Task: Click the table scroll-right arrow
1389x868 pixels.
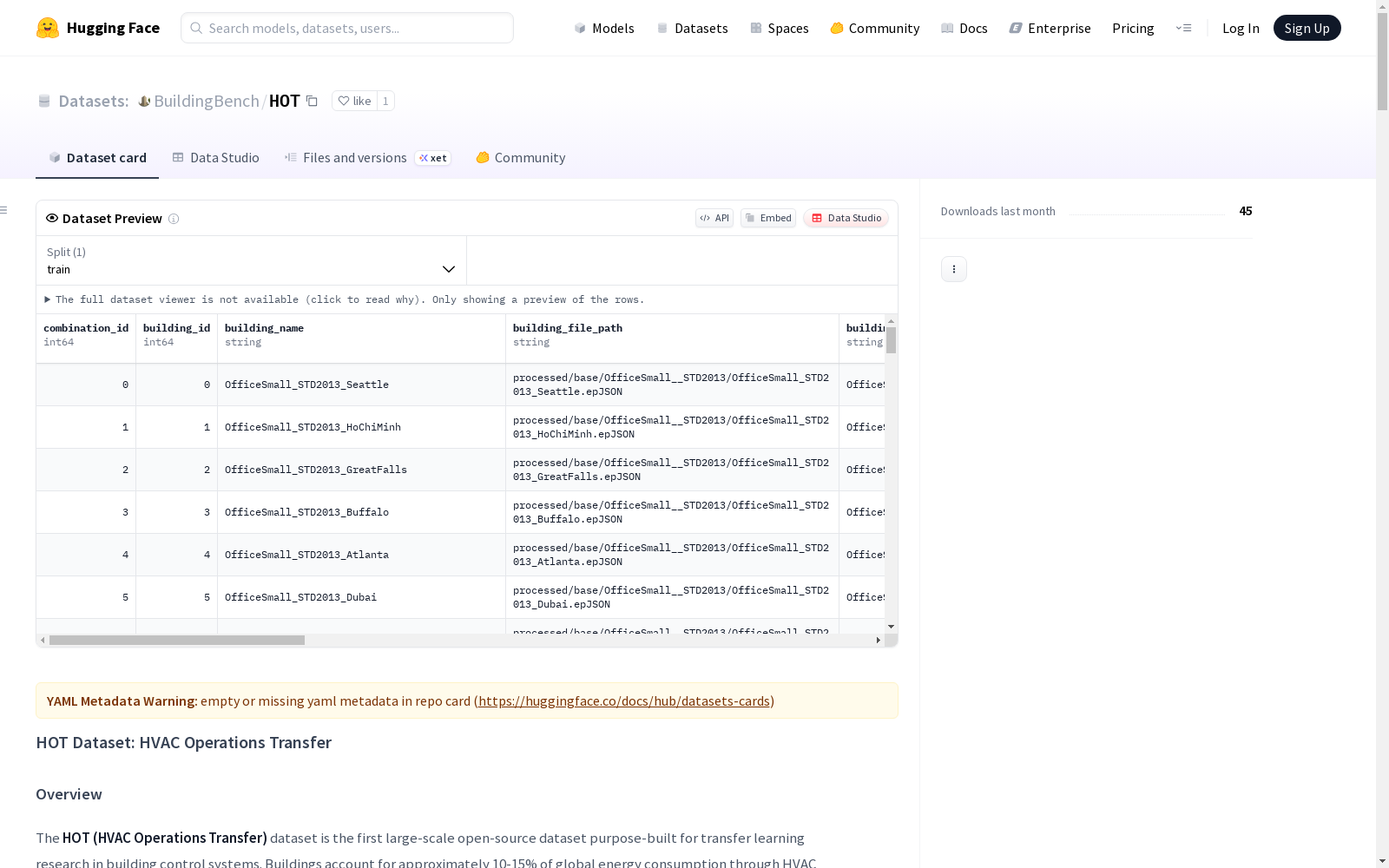Action: [878, 640]
